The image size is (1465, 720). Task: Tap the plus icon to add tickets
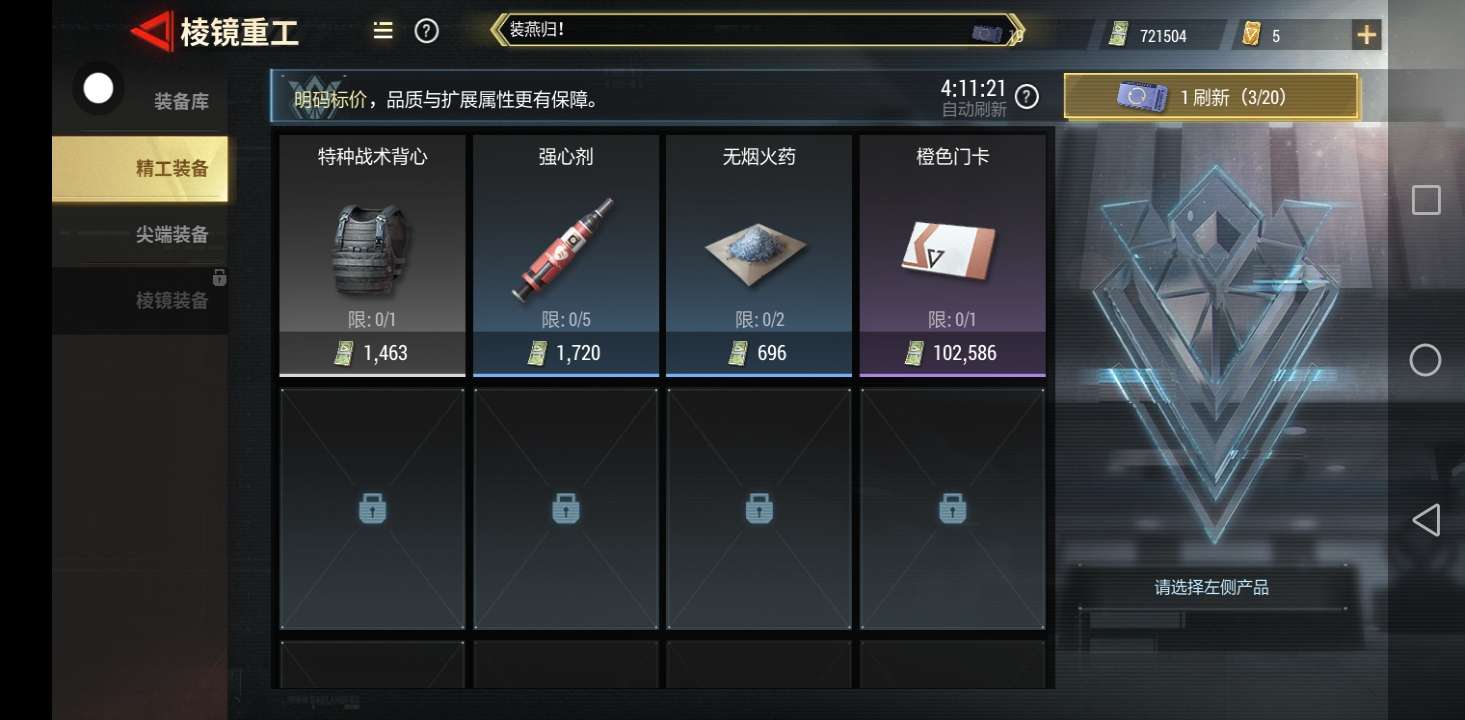1366,35
